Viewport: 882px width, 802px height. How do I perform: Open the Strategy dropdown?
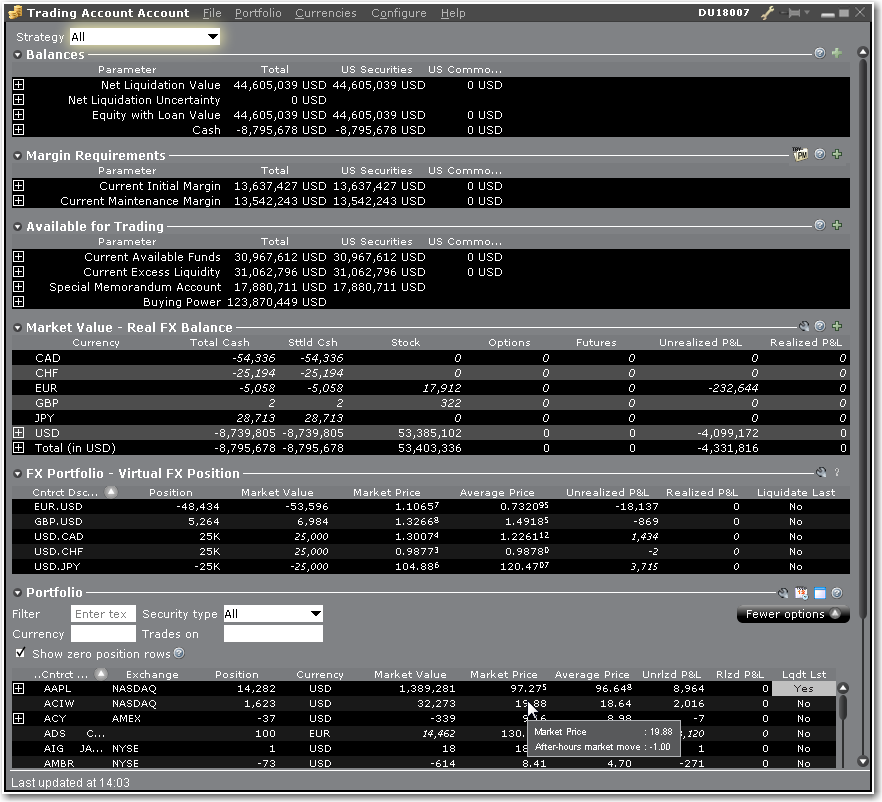point(145,37)
